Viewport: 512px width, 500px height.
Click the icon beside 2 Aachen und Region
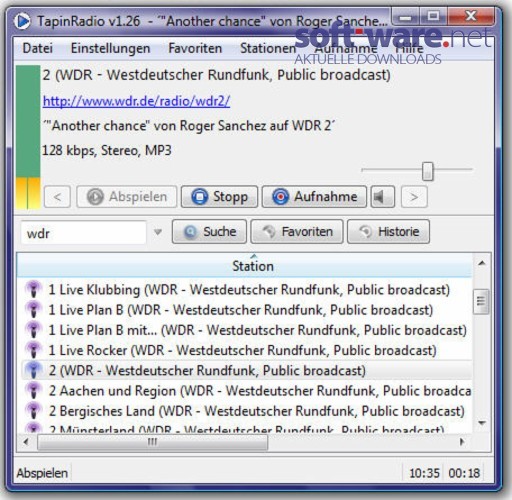pos(33,390)
